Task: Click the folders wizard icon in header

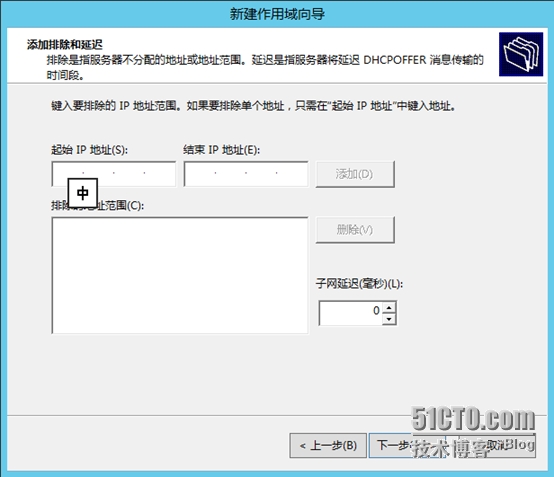Action: (521, 54)
